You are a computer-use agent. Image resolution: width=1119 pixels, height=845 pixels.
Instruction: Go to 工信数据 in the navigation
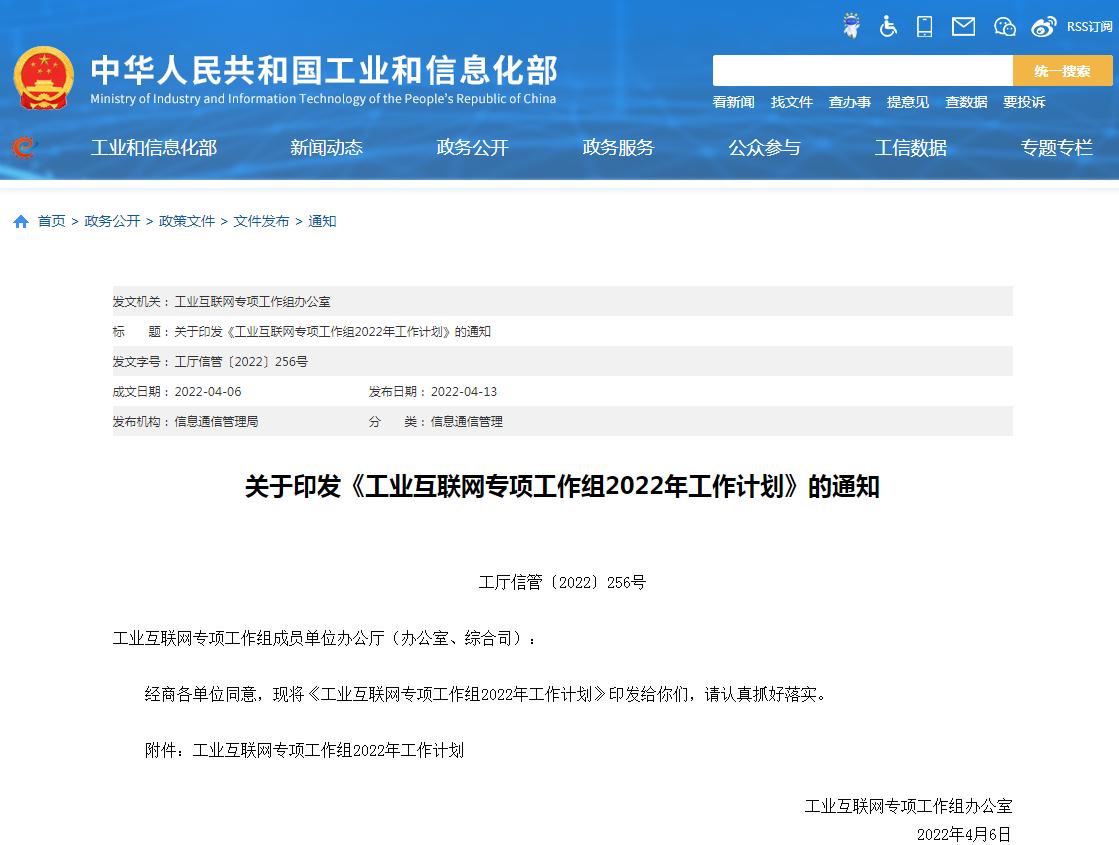[910, 148]
